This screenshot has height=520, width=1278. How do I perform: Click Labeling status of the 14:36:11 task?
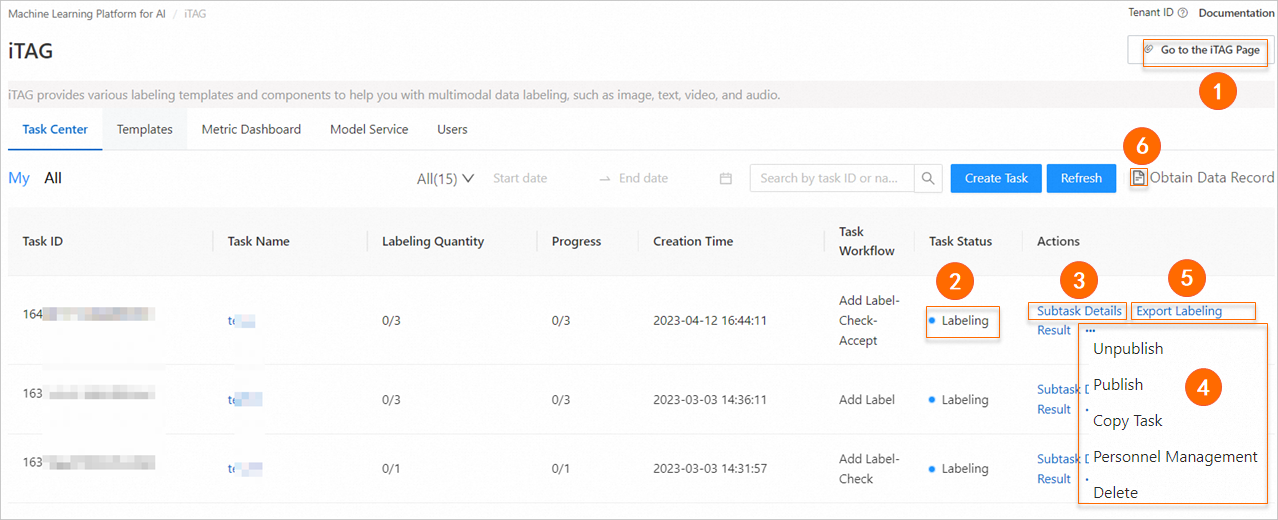[964, 400]
